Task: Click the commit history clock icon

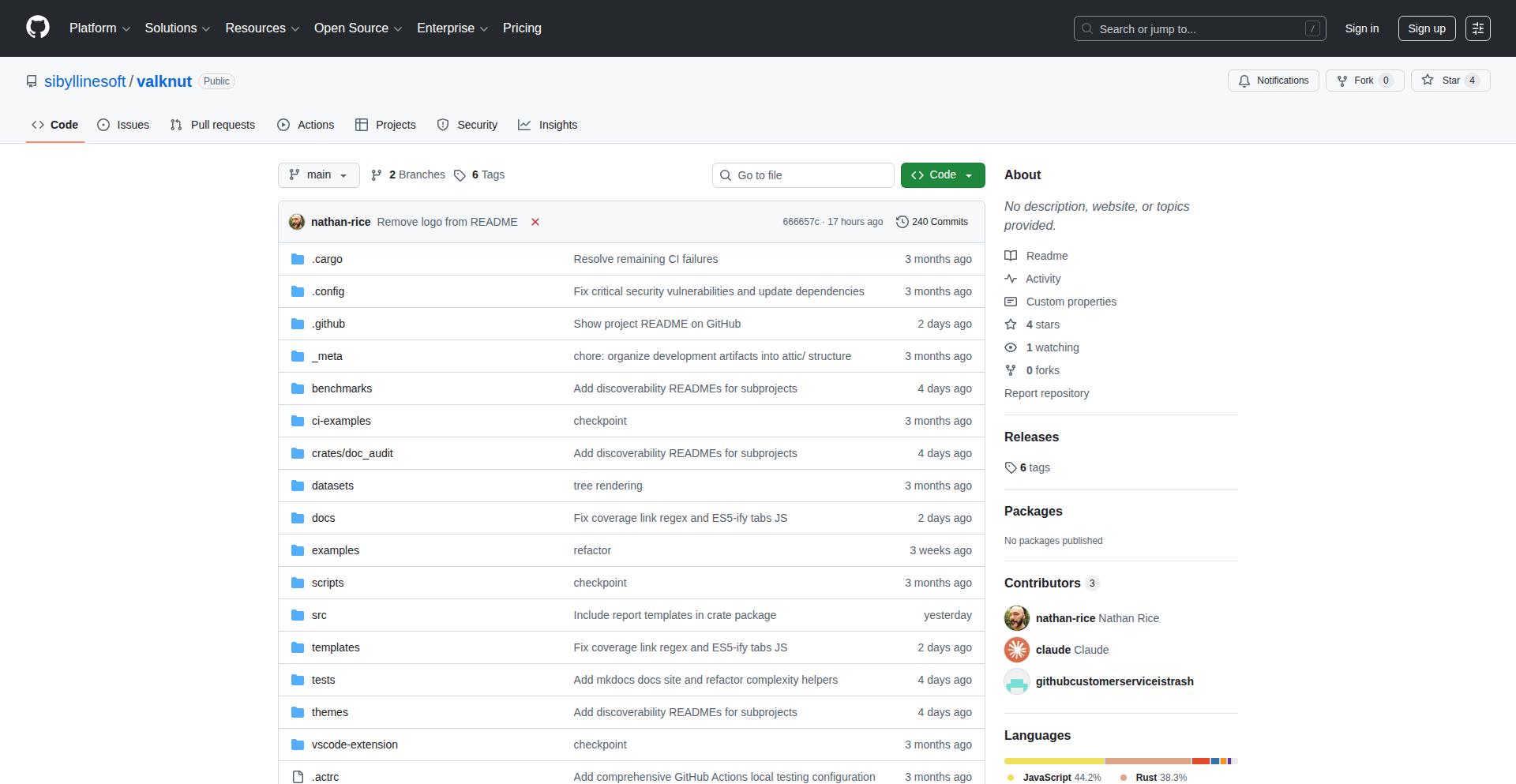Action: pos(902,222)
